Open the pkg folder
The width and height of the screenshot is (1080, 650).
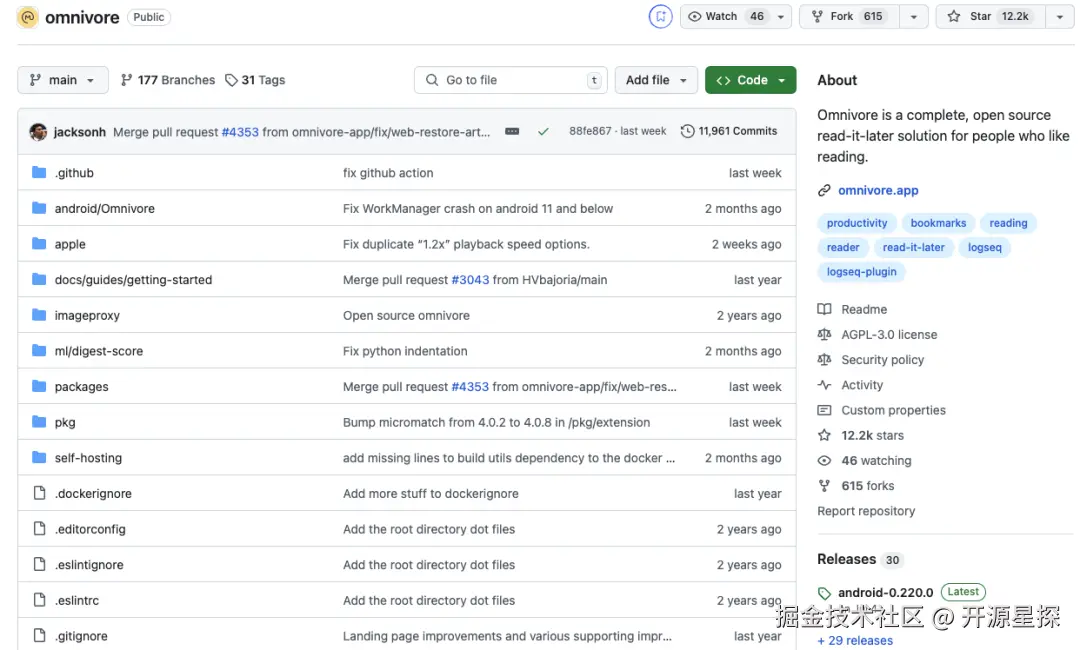pyautogui.click(x=65, y=422)
